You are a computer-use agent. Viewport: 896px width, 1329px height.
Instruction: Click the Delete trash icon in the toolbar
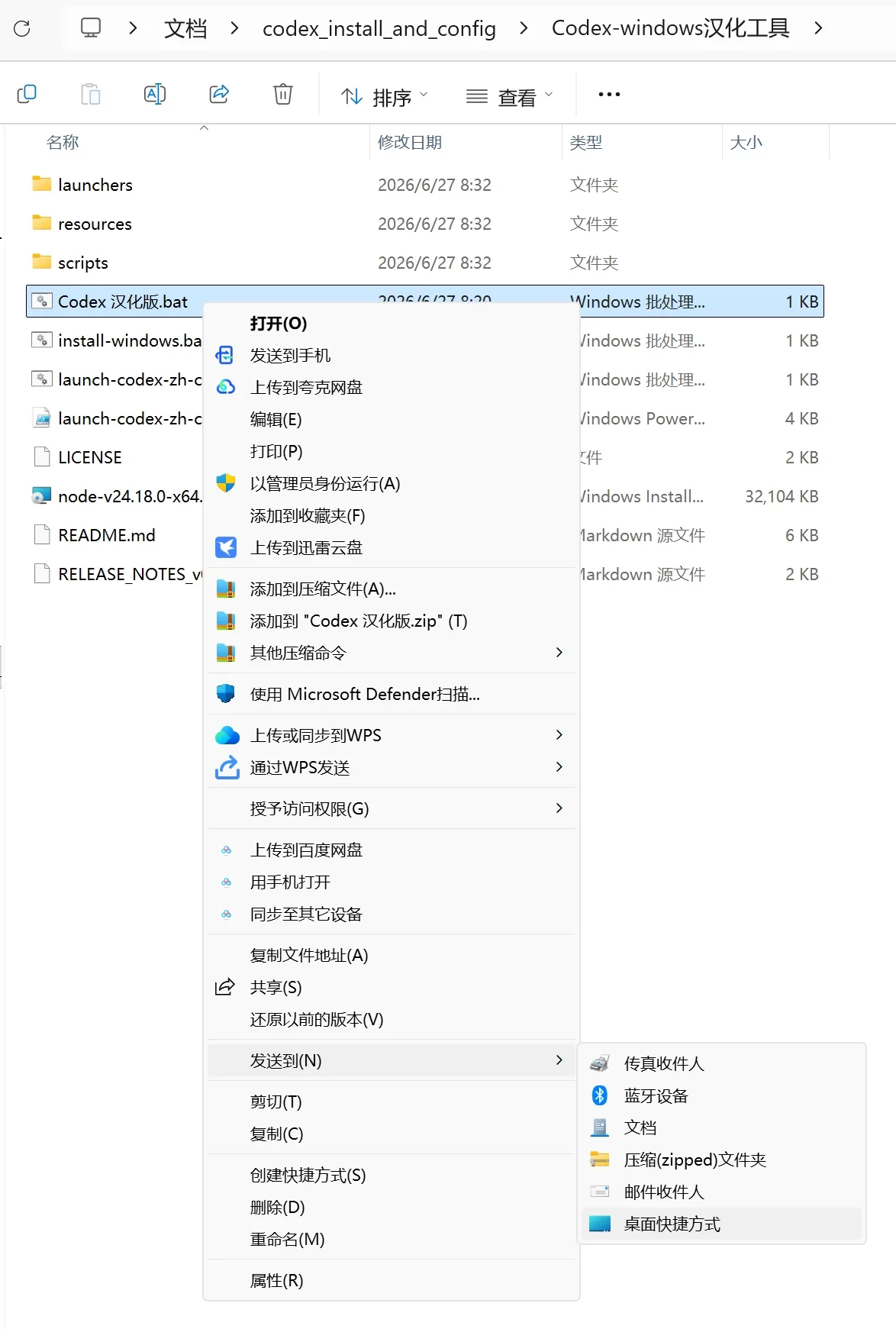[x=283, y=94]
